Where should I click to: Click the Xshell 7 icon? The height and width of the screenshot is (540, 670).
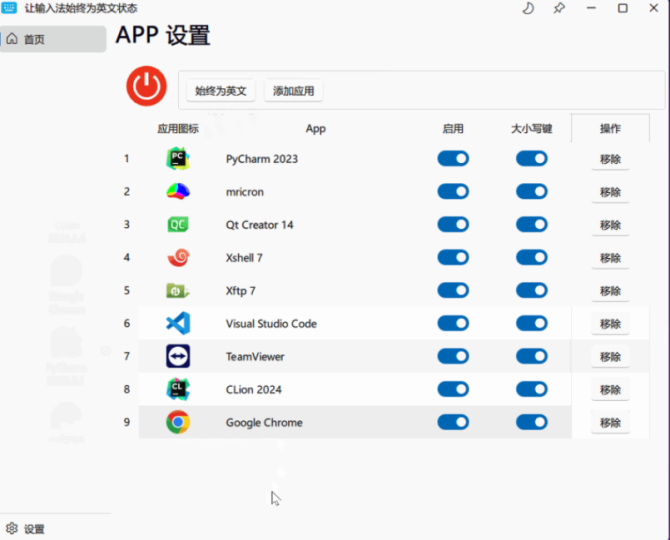(178, 258)
